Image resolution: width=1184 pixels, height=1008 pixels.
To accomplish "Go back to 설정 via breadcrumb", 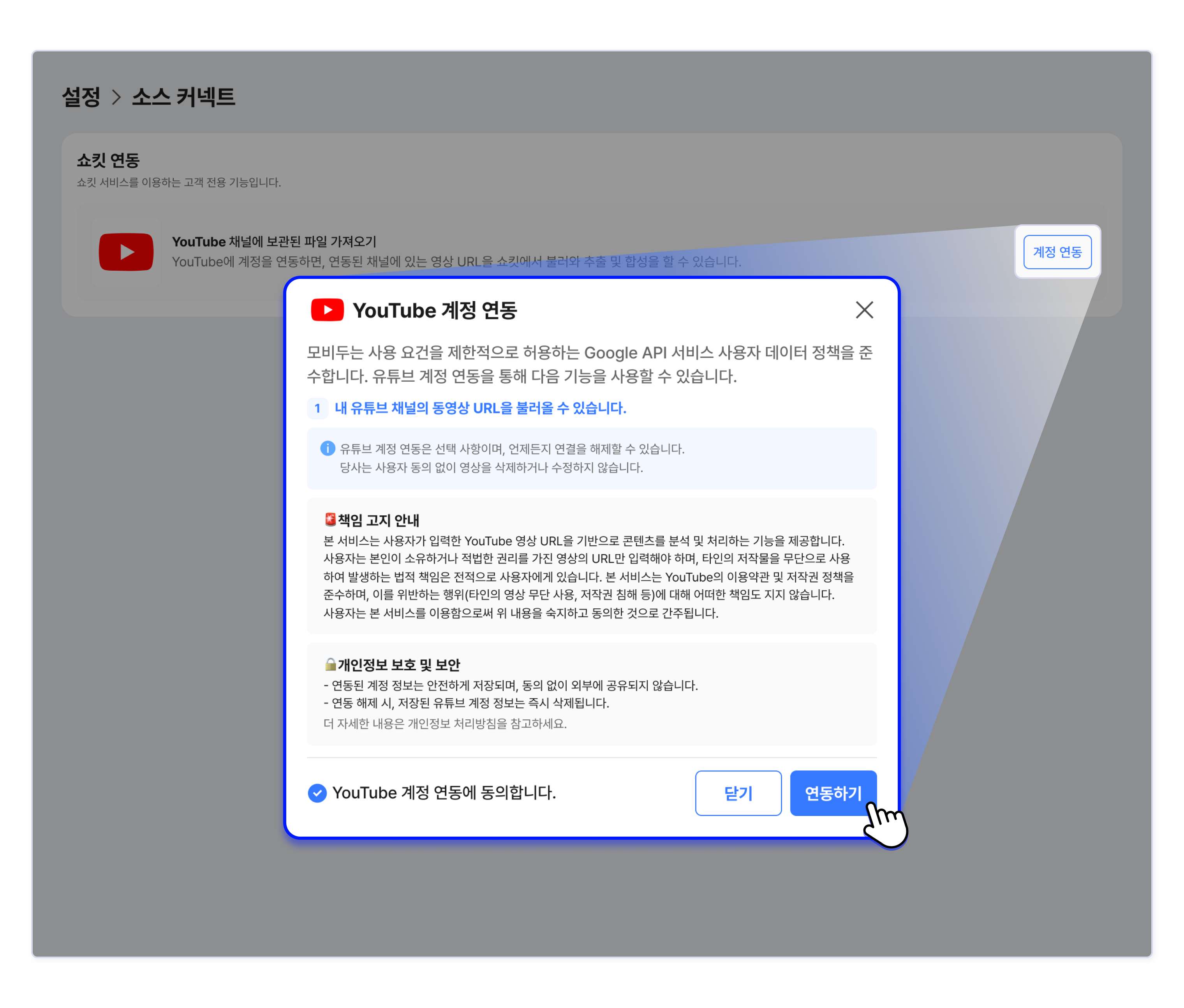I will tap(81, 97).
